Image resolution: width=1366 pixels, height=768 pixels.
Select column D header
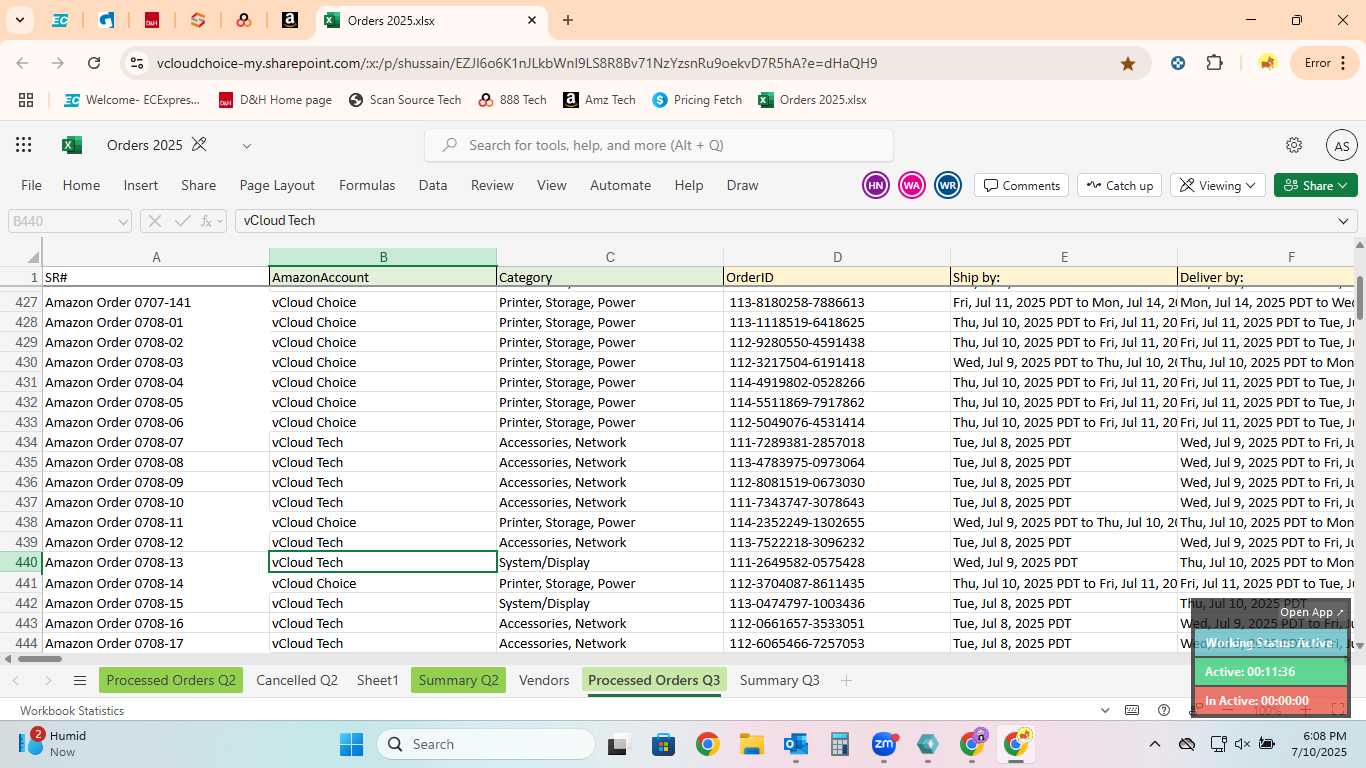tap(837, 257)
